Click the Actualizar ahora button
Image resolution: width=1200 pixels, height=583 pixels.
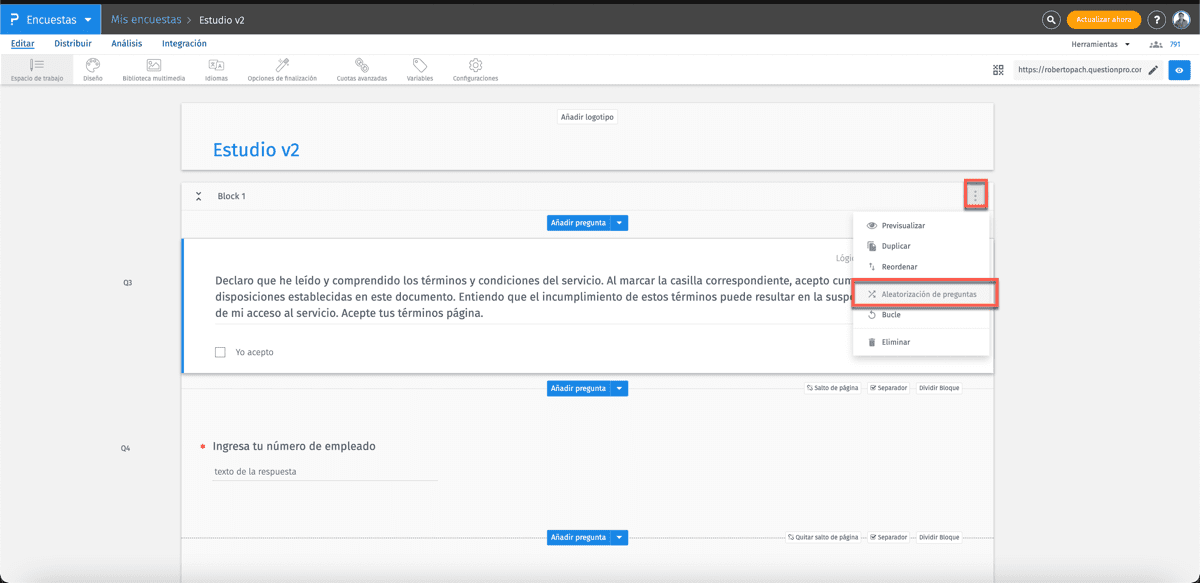pyautogui.click(x=1103, y=19)
